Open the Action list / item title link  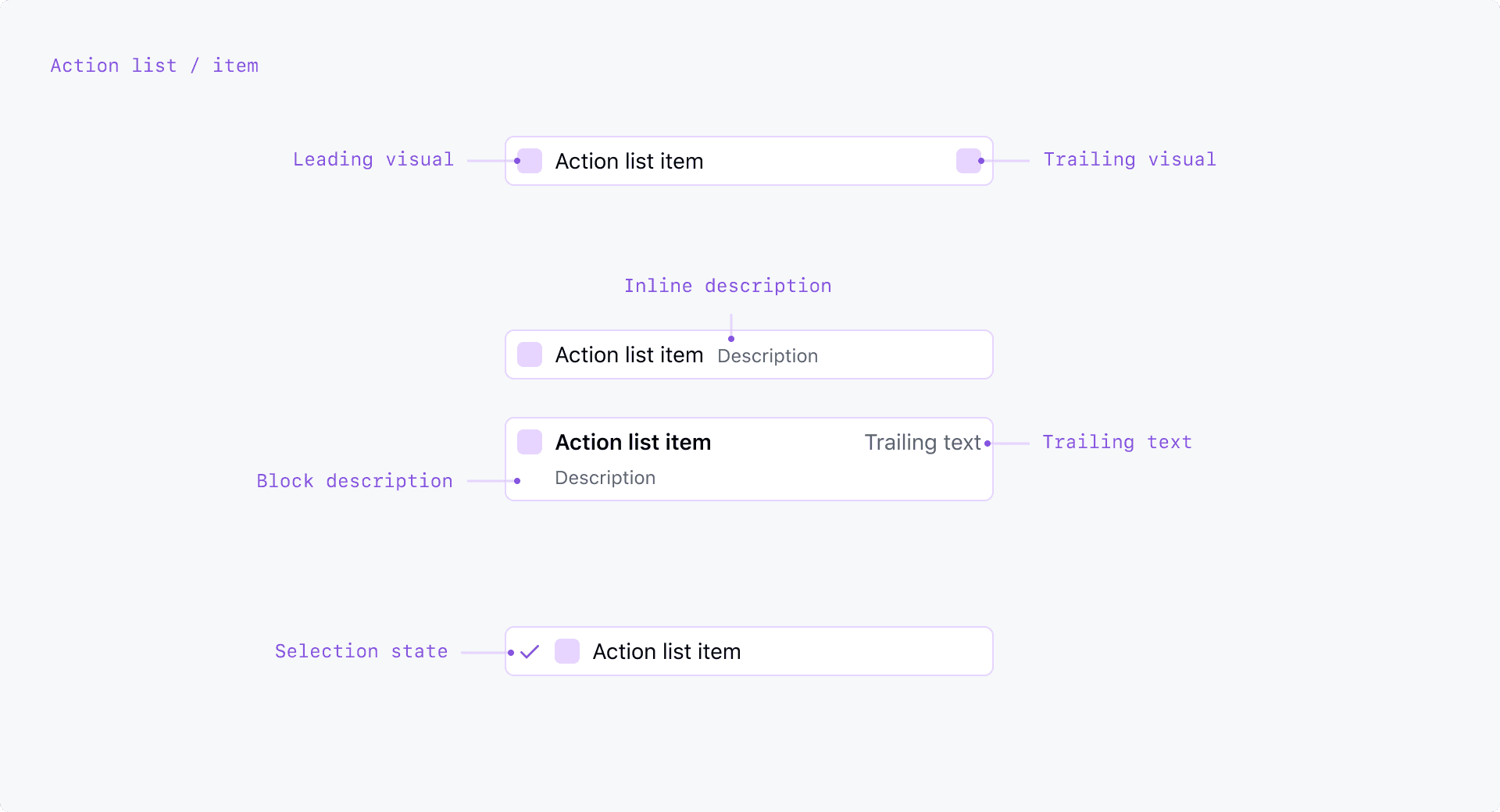[154, 66]
